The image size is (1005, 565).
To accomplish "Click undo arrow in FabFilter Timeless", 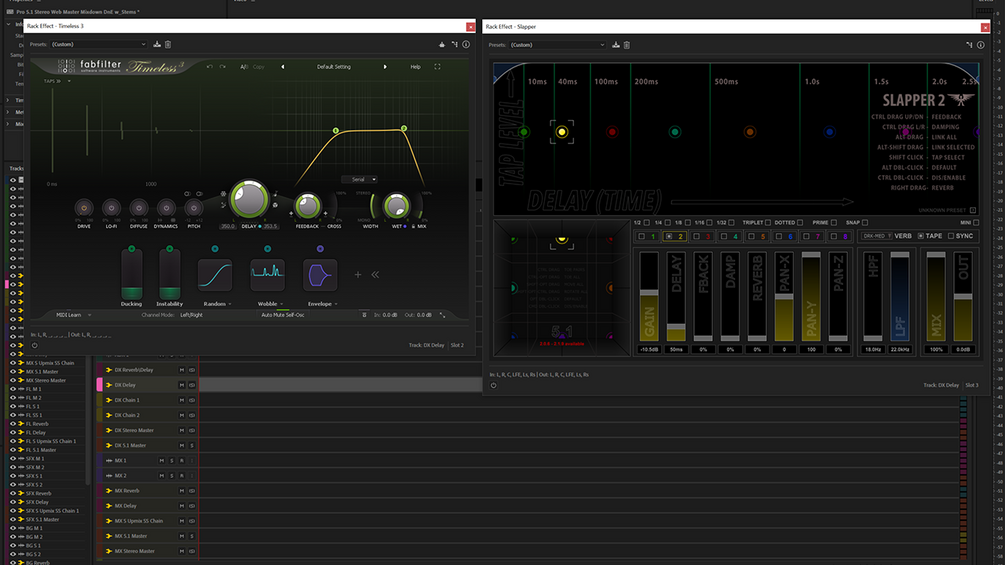I will pyautogui.click(x=210, y=67).
